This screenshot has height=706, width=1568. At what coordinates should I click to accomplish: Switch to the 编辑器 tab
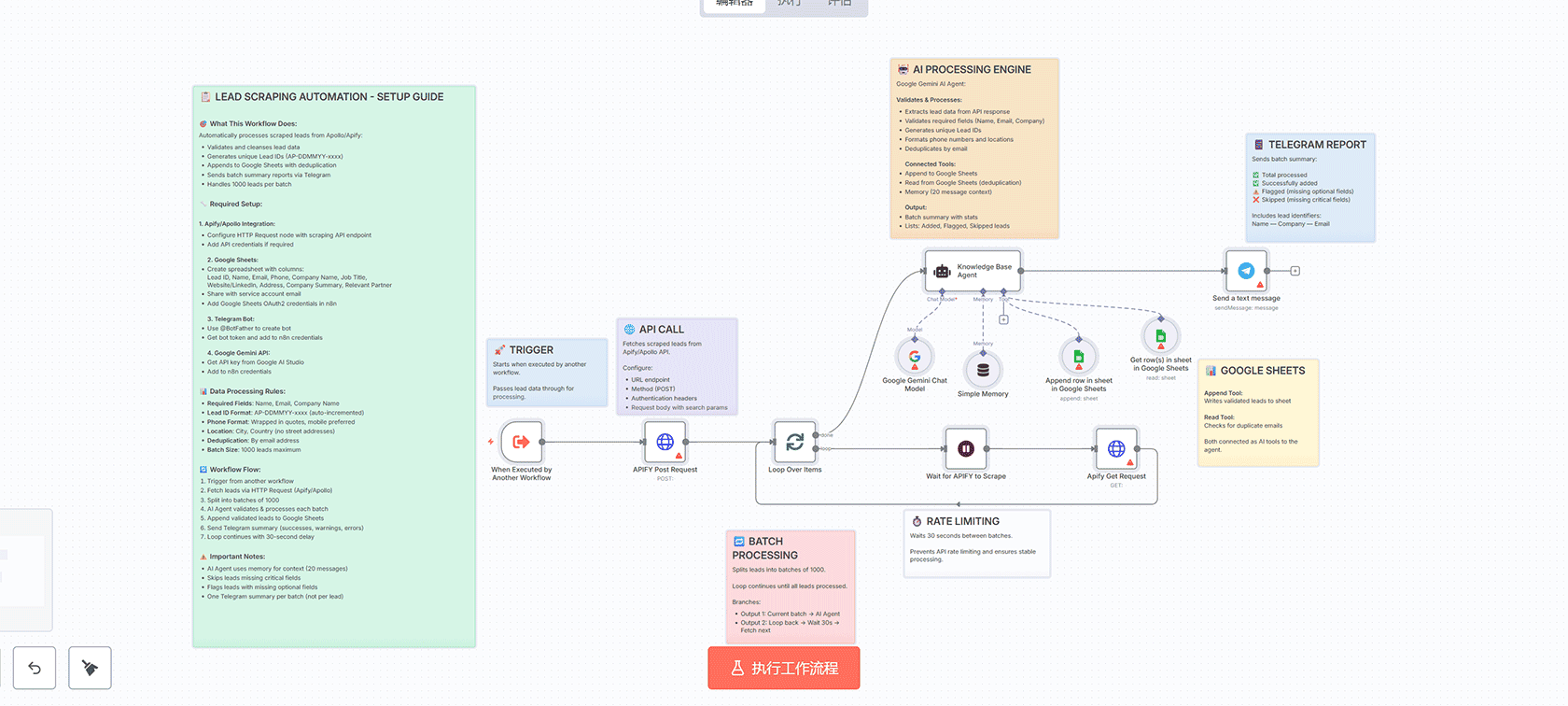(x=734, y=4)
